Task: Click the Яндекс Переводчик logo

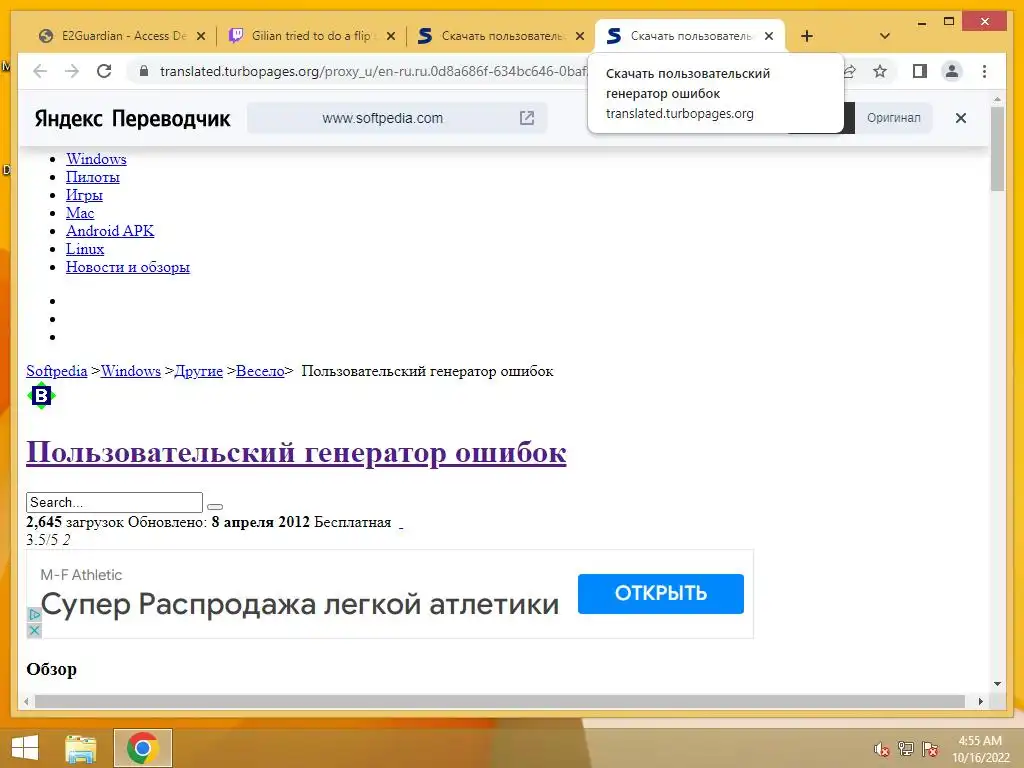Action: coord(133,118)
